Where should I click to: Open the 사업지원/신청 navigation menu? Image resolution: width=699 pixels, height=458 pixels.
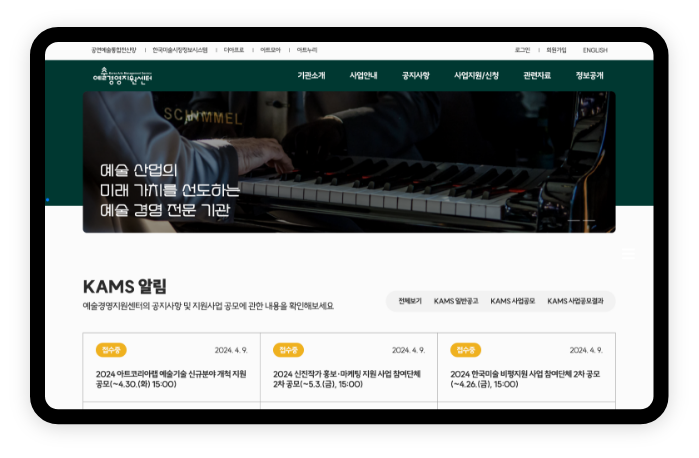(476, 75)
